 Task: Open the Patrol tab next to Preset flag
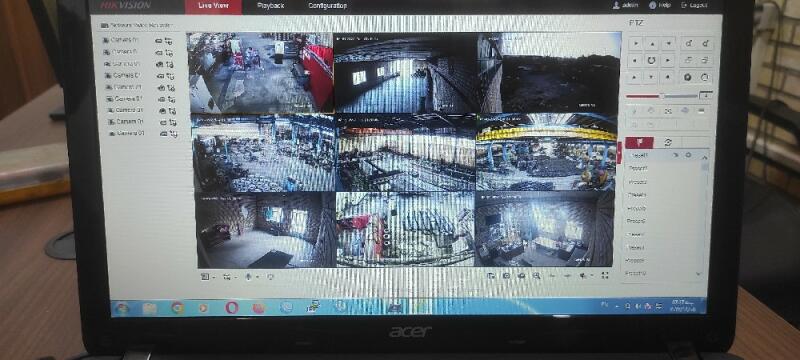pos(667,143)
